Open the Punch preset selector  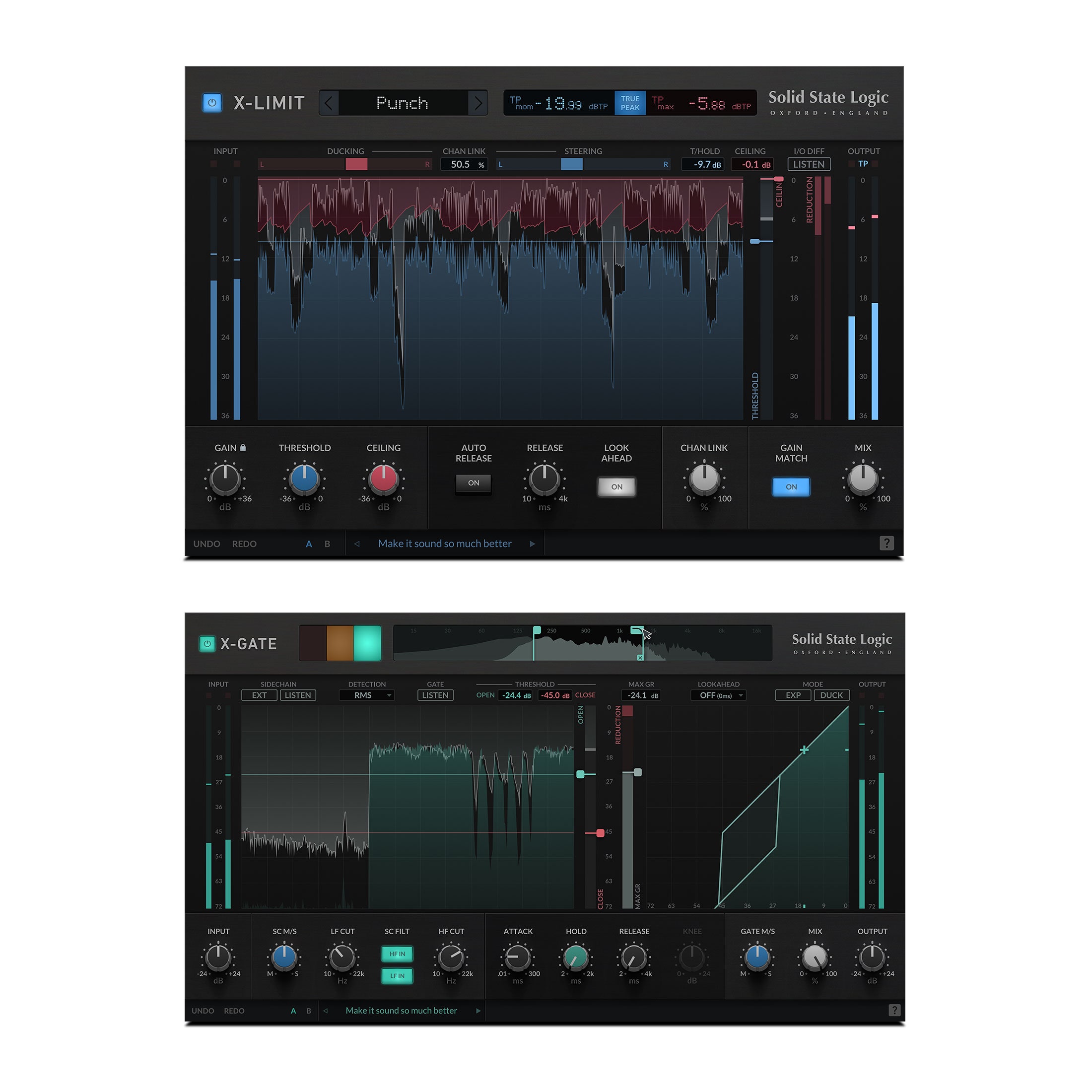pos(403,103)
